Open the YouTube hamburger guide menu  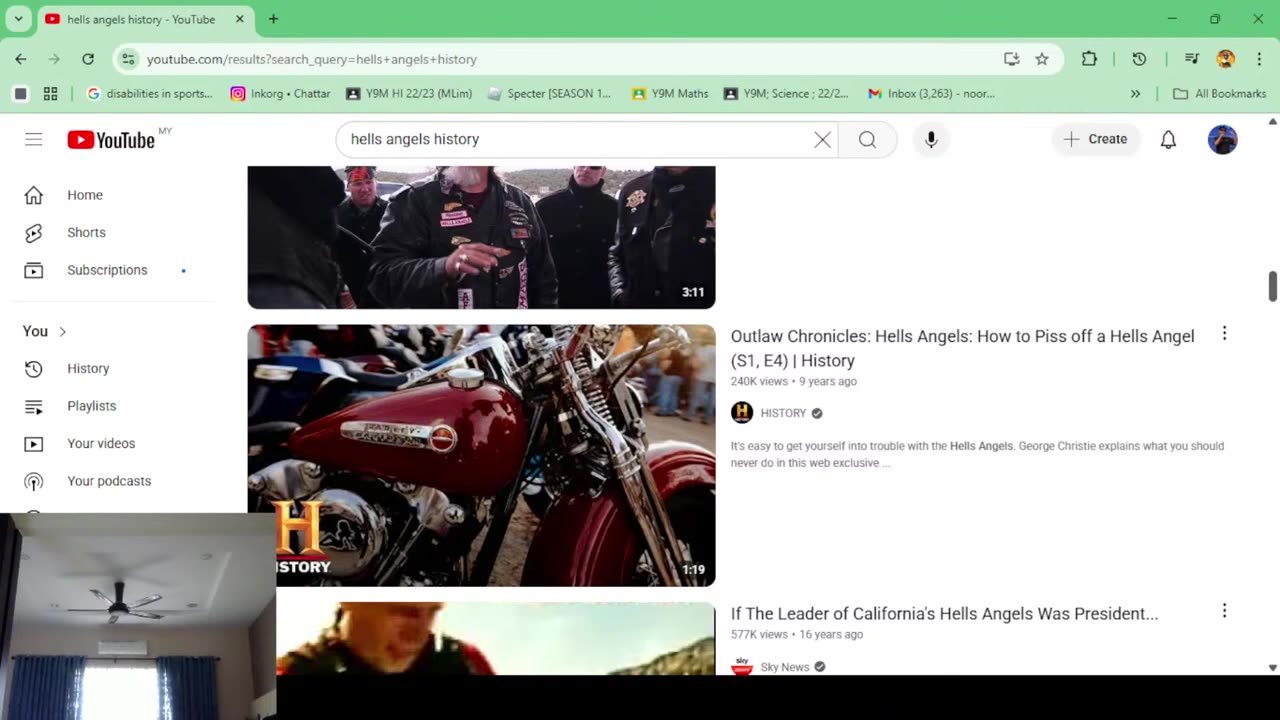click(34, 139)
